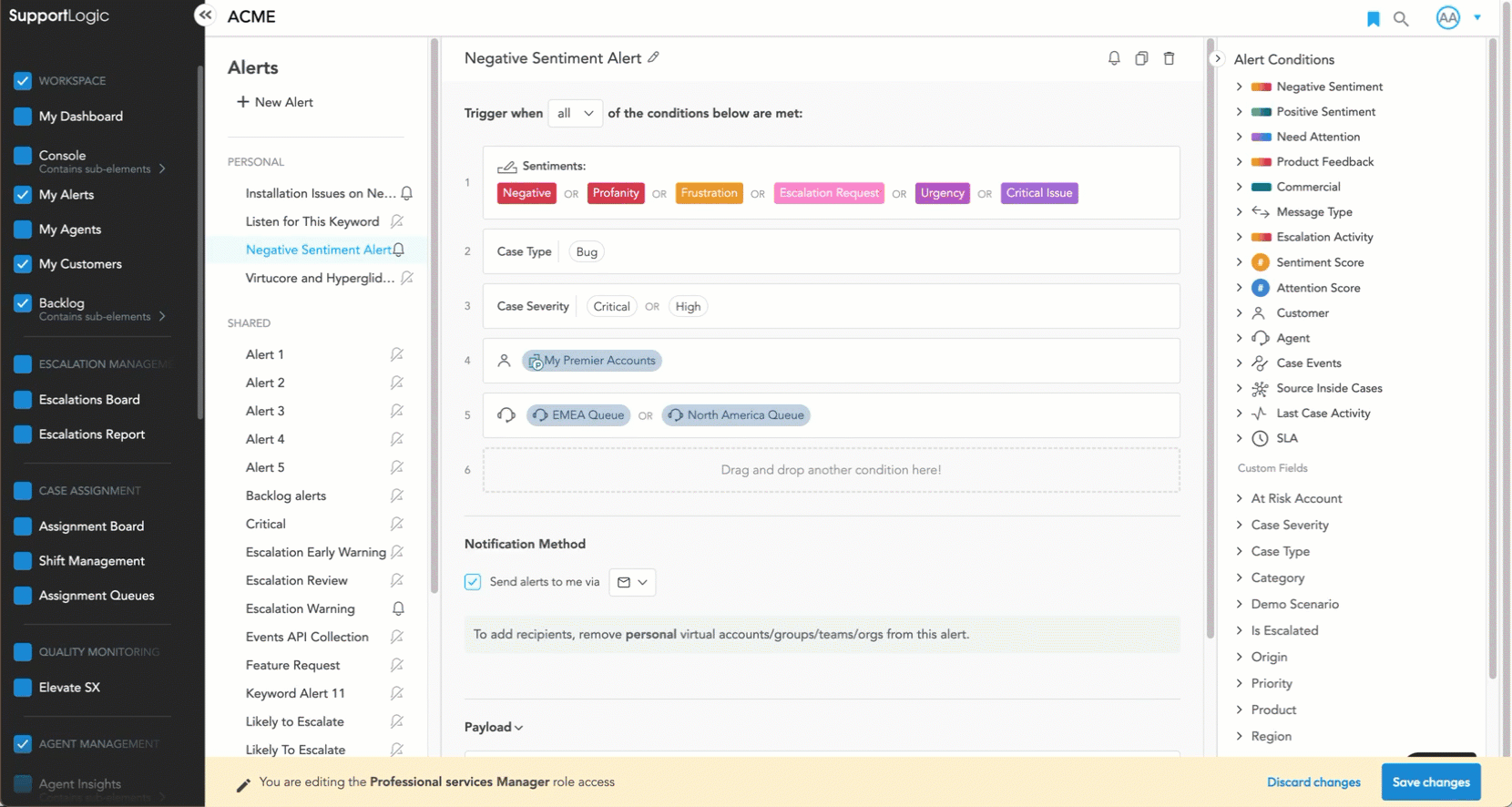This screenshot has width=1512, height=807.
Task: Duplicate alert with copy icon
Action: (x=1141, y=58)
